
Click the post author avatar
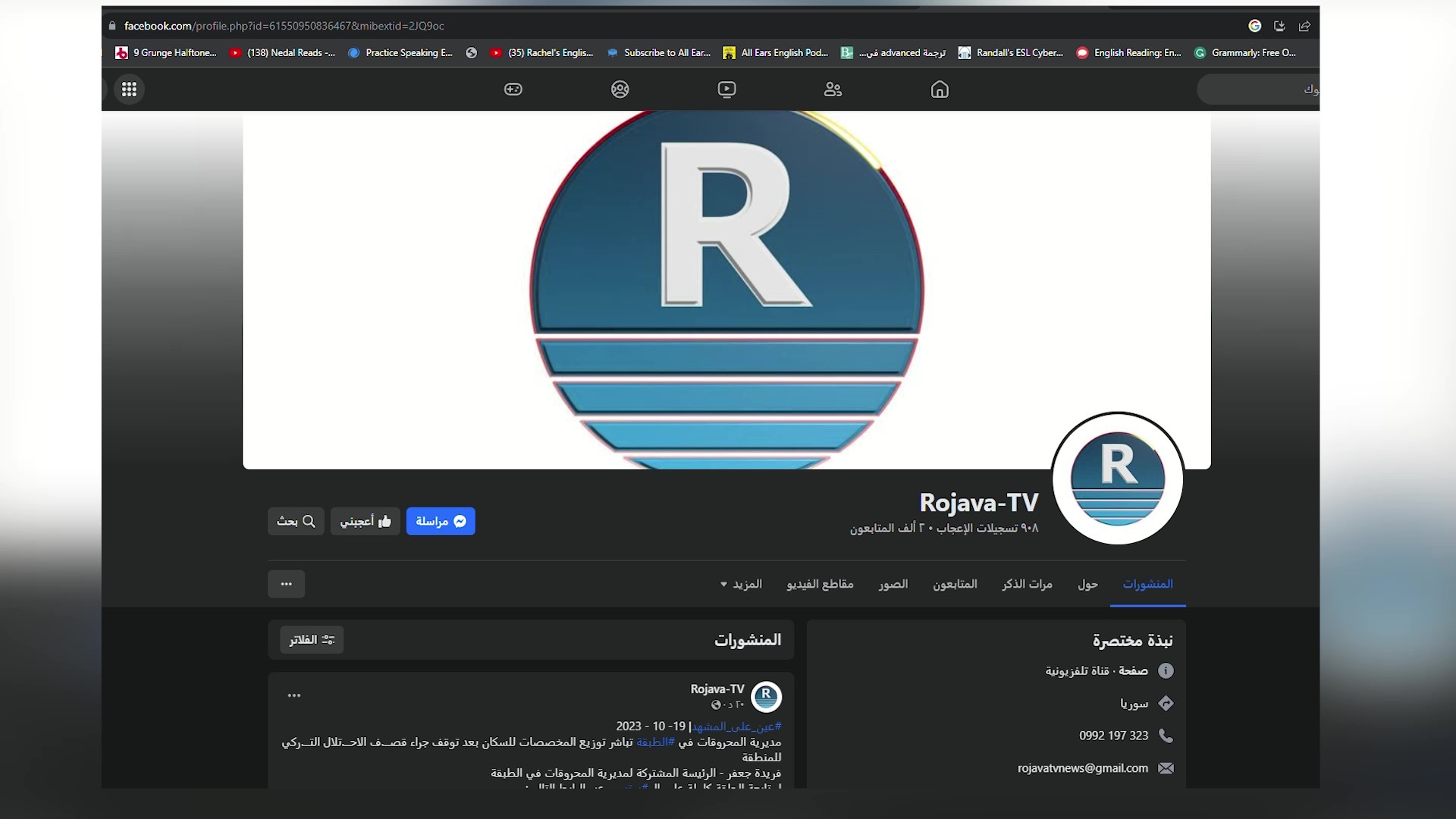click(x=766, y=696)
